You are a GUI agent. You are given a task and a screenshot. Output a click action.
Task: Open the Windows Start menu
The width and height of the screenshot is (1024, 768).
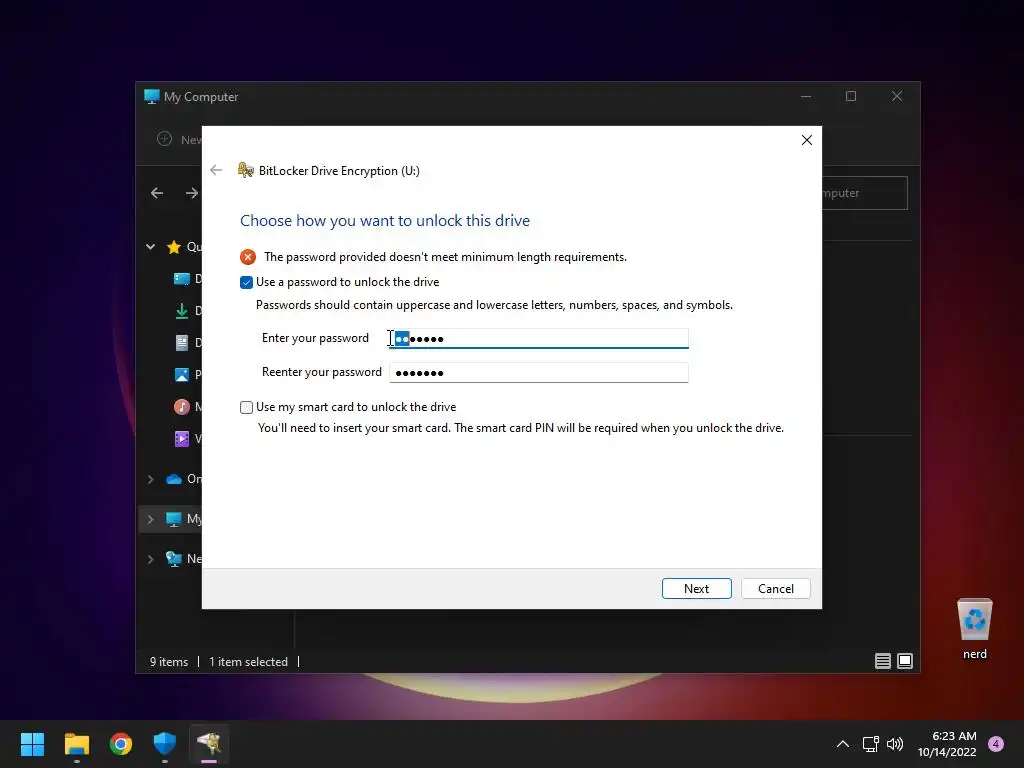coord(33,744)
